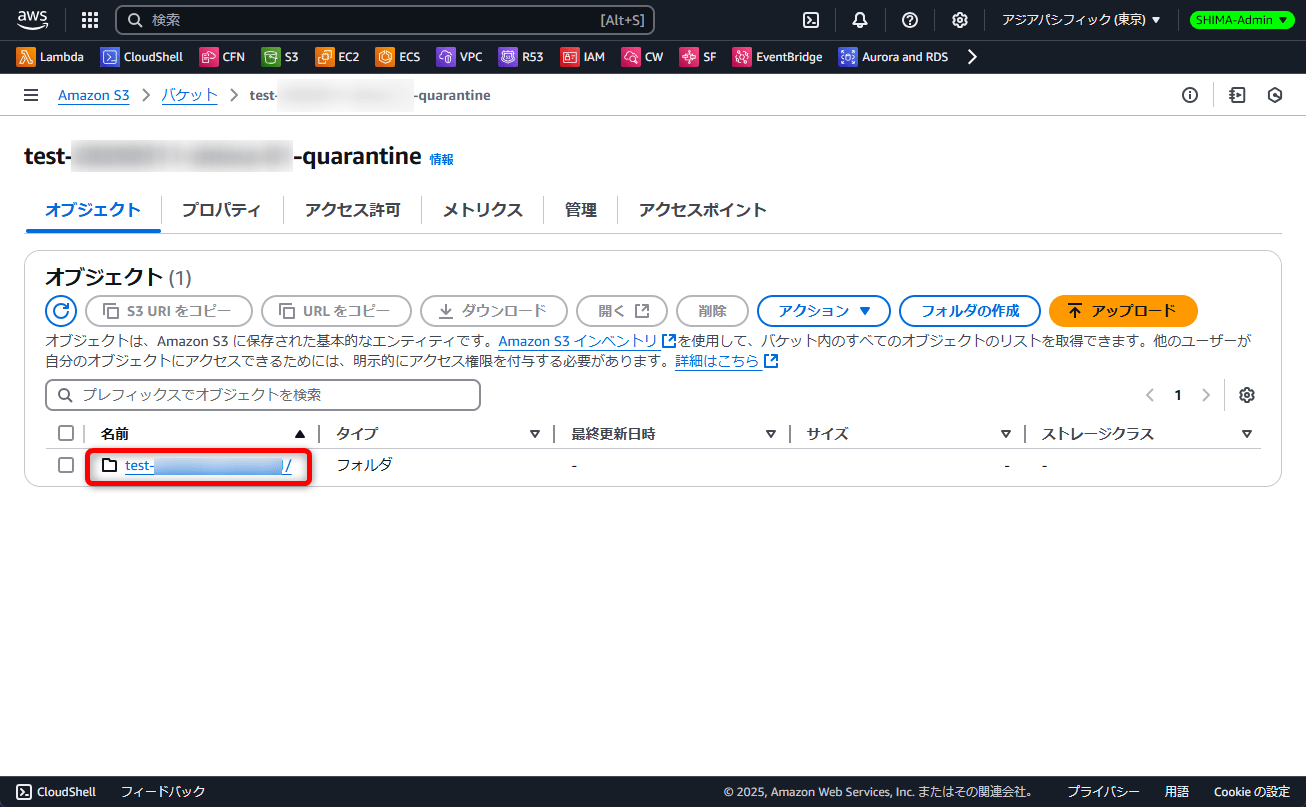Click pagination next page arrow
Screen dimensions: 1306x807
coord(1206,395)
